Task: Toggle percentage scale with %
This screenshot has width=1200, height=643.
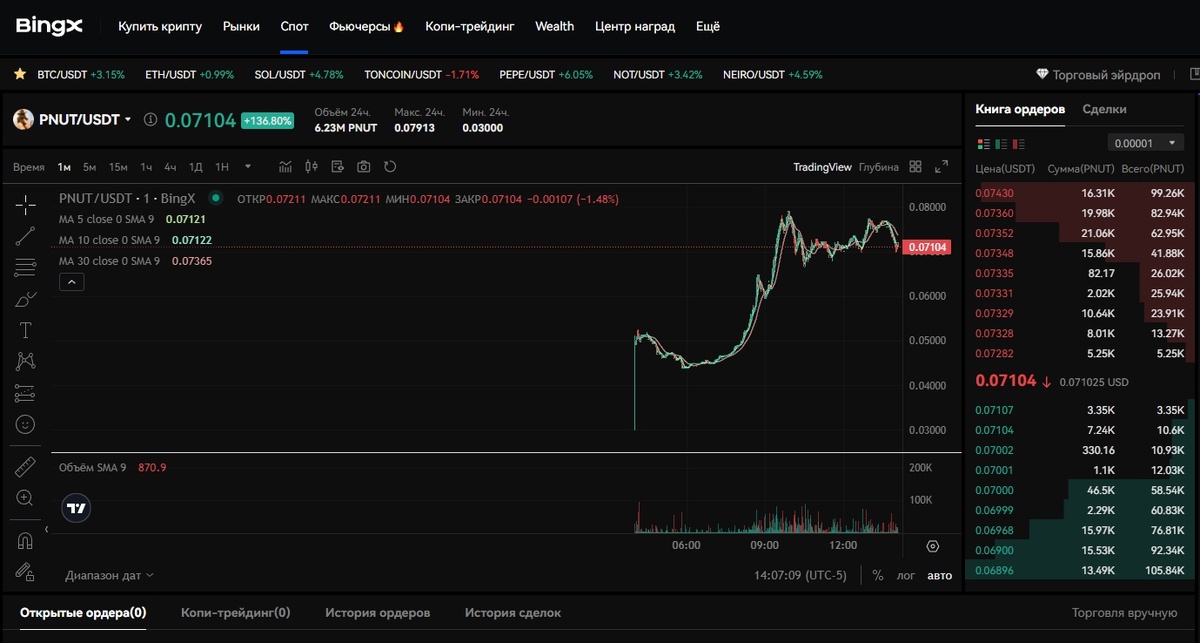Action: click(877, 575)
